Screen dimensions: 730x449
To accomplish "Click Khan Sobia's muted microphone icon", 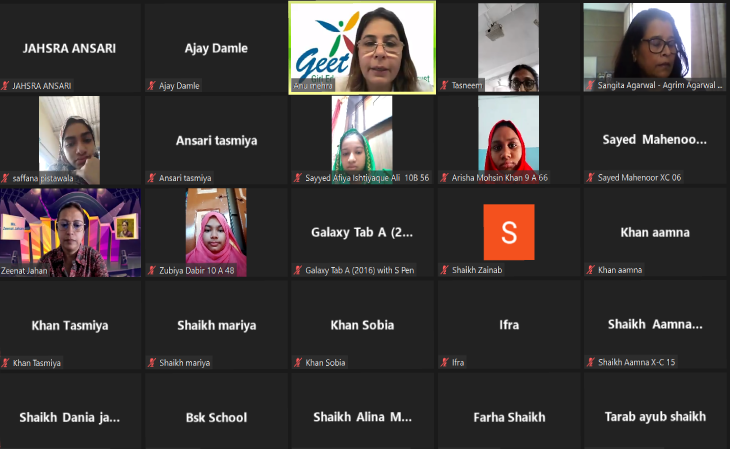I will [298, 363].
